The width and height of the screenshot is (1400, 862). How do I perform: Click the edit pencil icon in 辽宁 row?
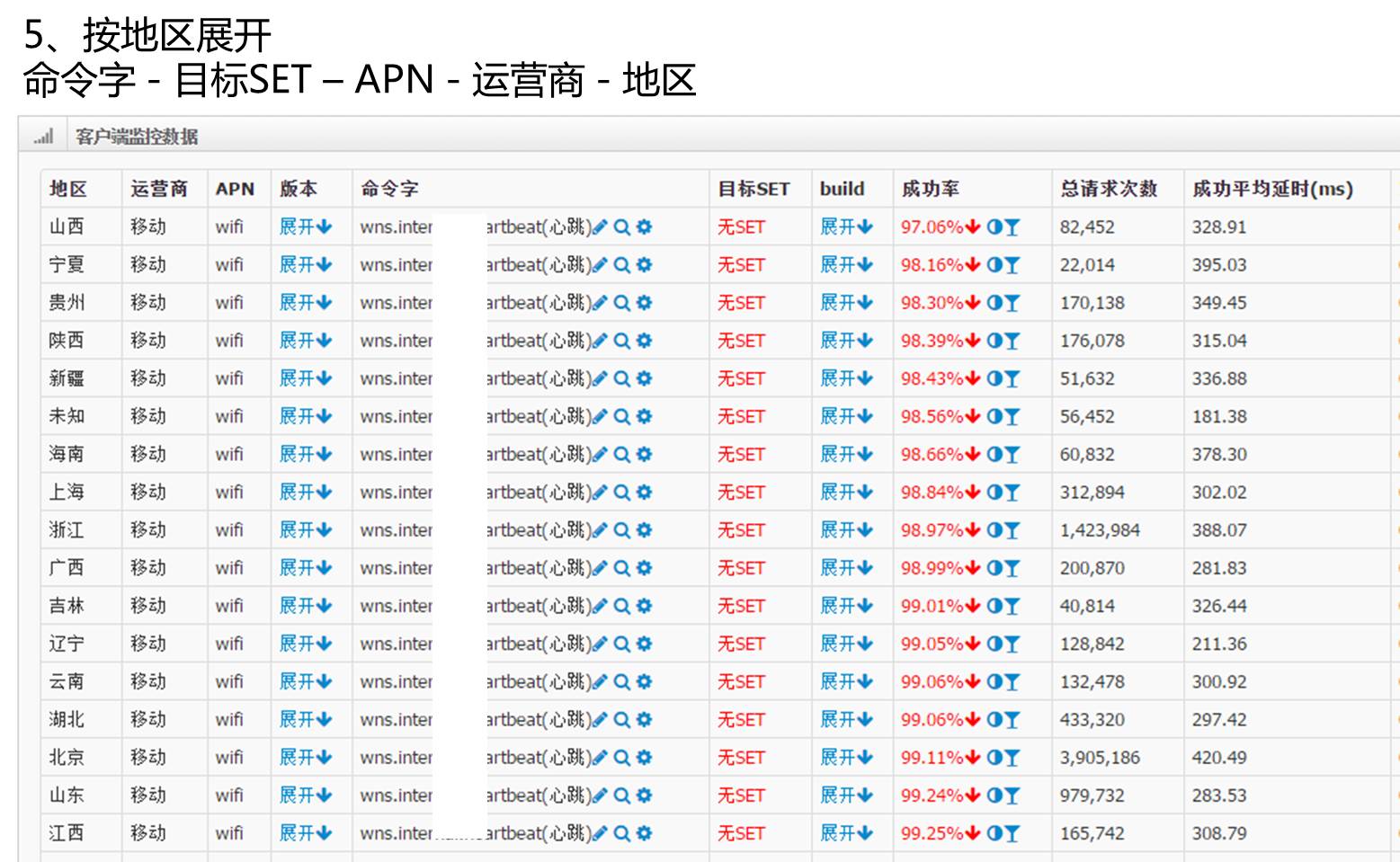[x=600, y=644]
